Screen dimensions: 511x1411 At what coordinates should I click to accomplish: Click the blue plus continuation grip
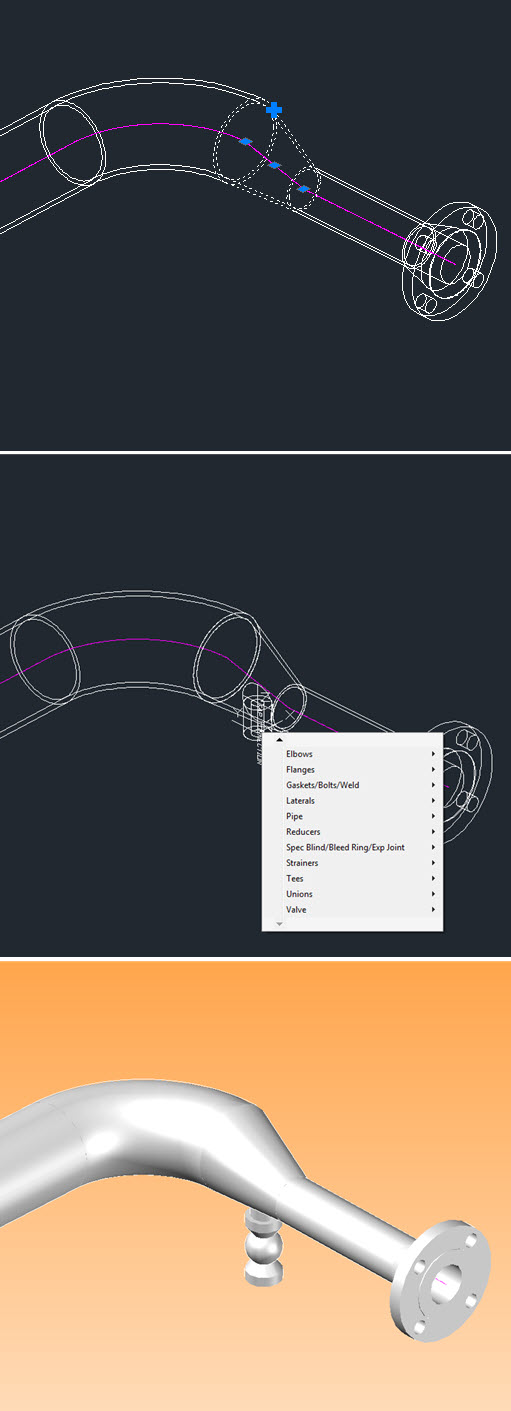[274, 110]
